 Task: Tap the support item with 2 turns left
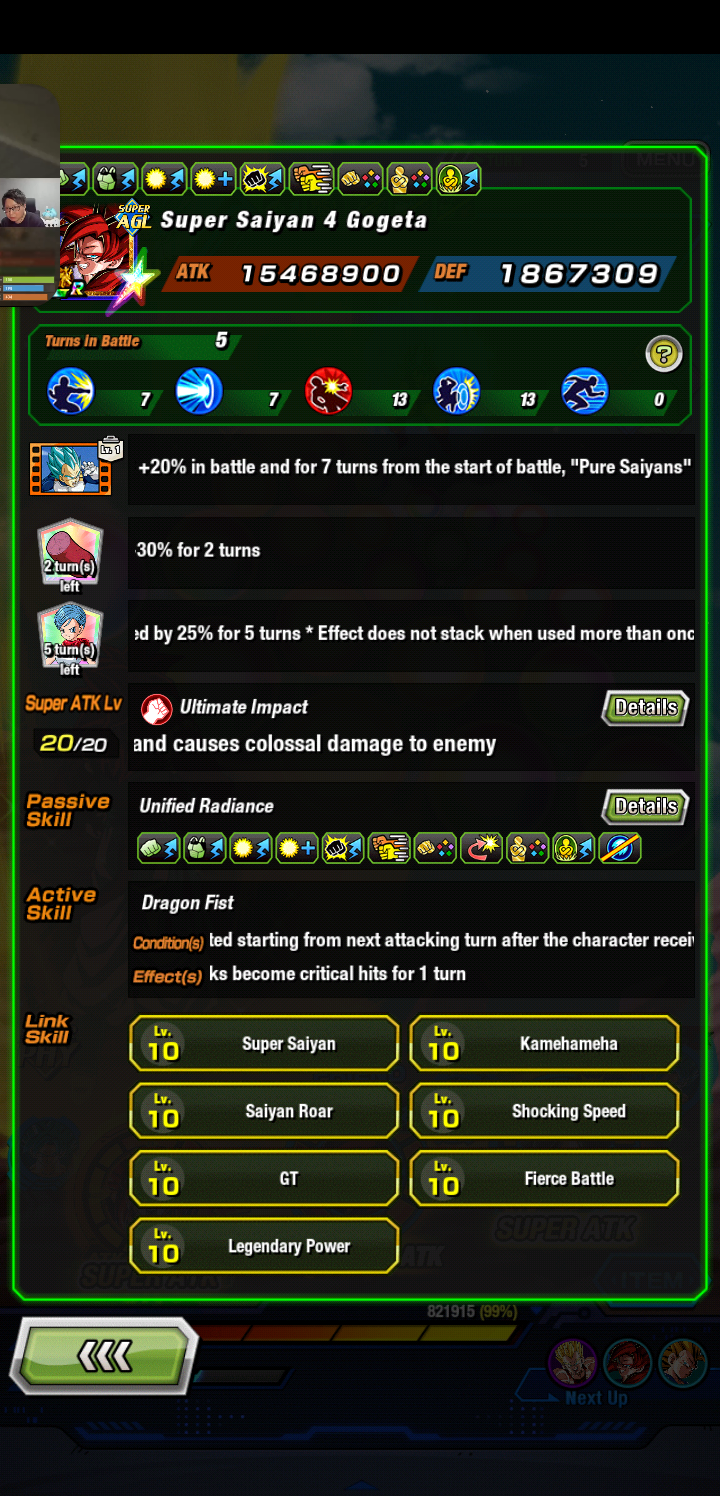69,554
